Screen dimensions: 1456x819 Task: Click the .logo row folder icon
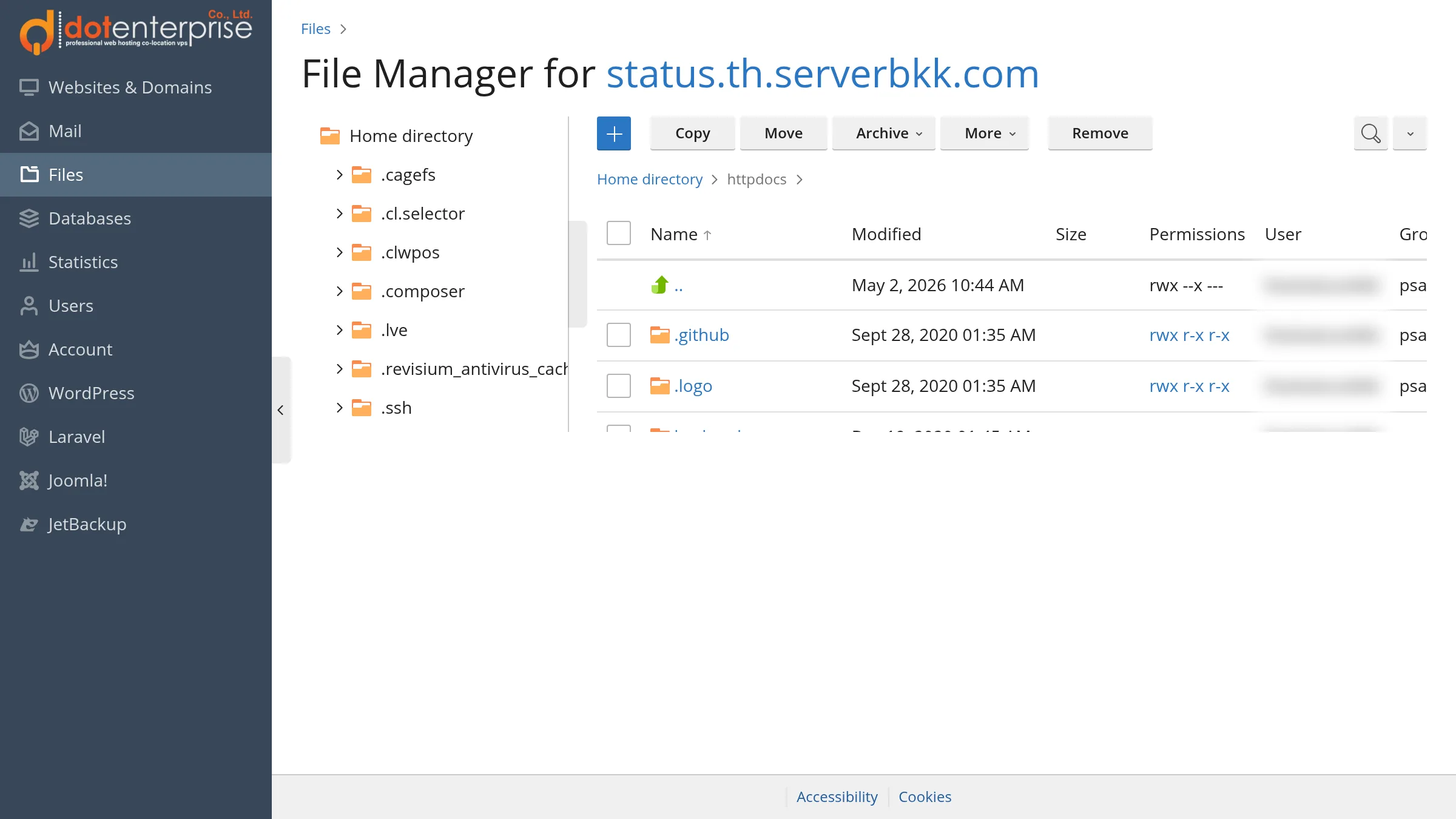(659, 386)
